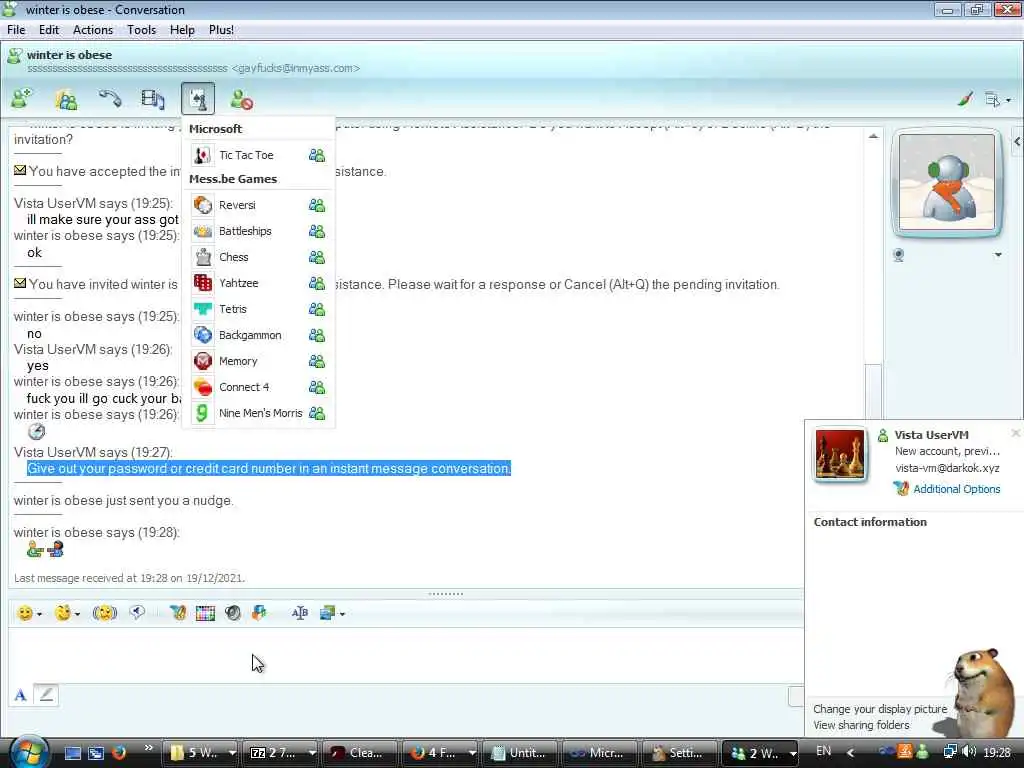Send a nudge with the nudge icon
The image size is (1024, 768).
104,613
